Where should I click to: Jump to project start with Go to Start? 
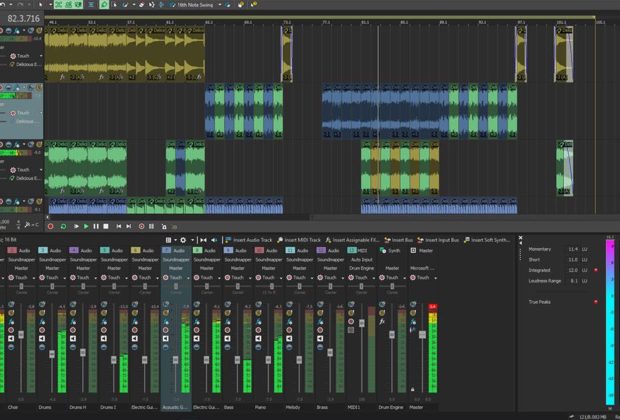[119, 226]
